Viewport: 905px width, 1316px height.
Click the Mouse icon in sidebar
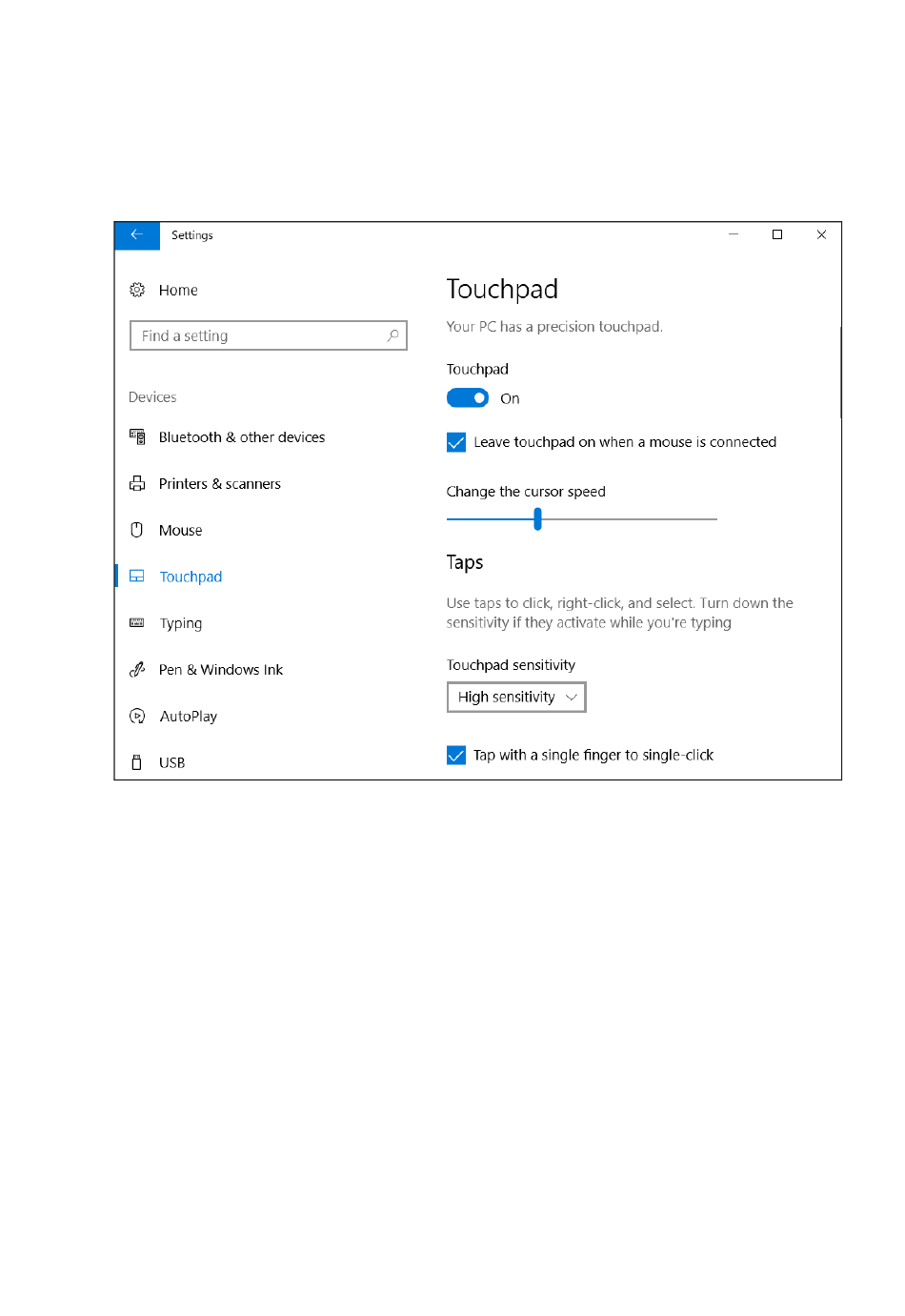pyautogui.click(x=137, y=530)
